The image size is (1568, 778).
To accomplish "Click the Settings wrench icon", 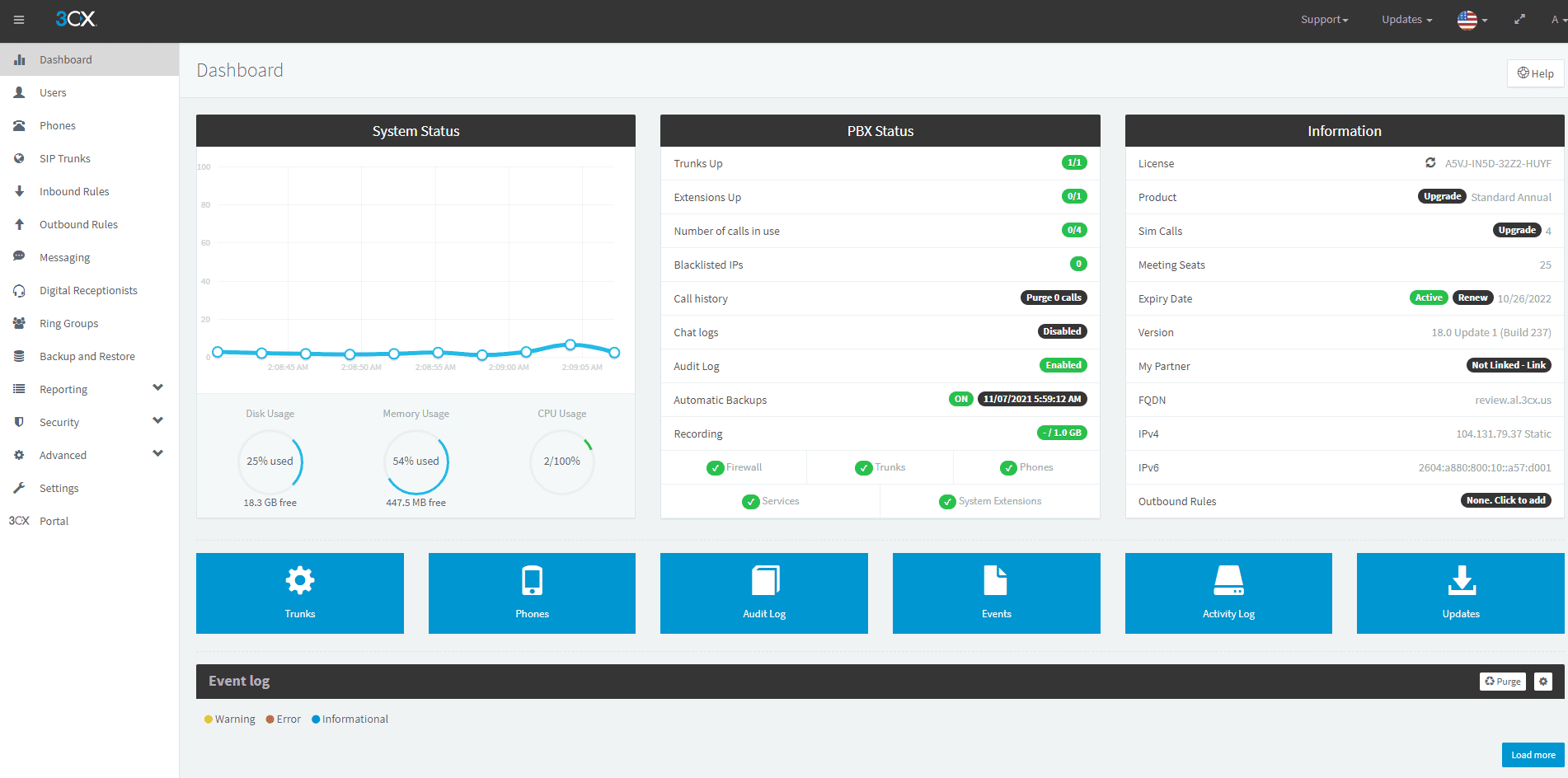I will click(19, 488).
